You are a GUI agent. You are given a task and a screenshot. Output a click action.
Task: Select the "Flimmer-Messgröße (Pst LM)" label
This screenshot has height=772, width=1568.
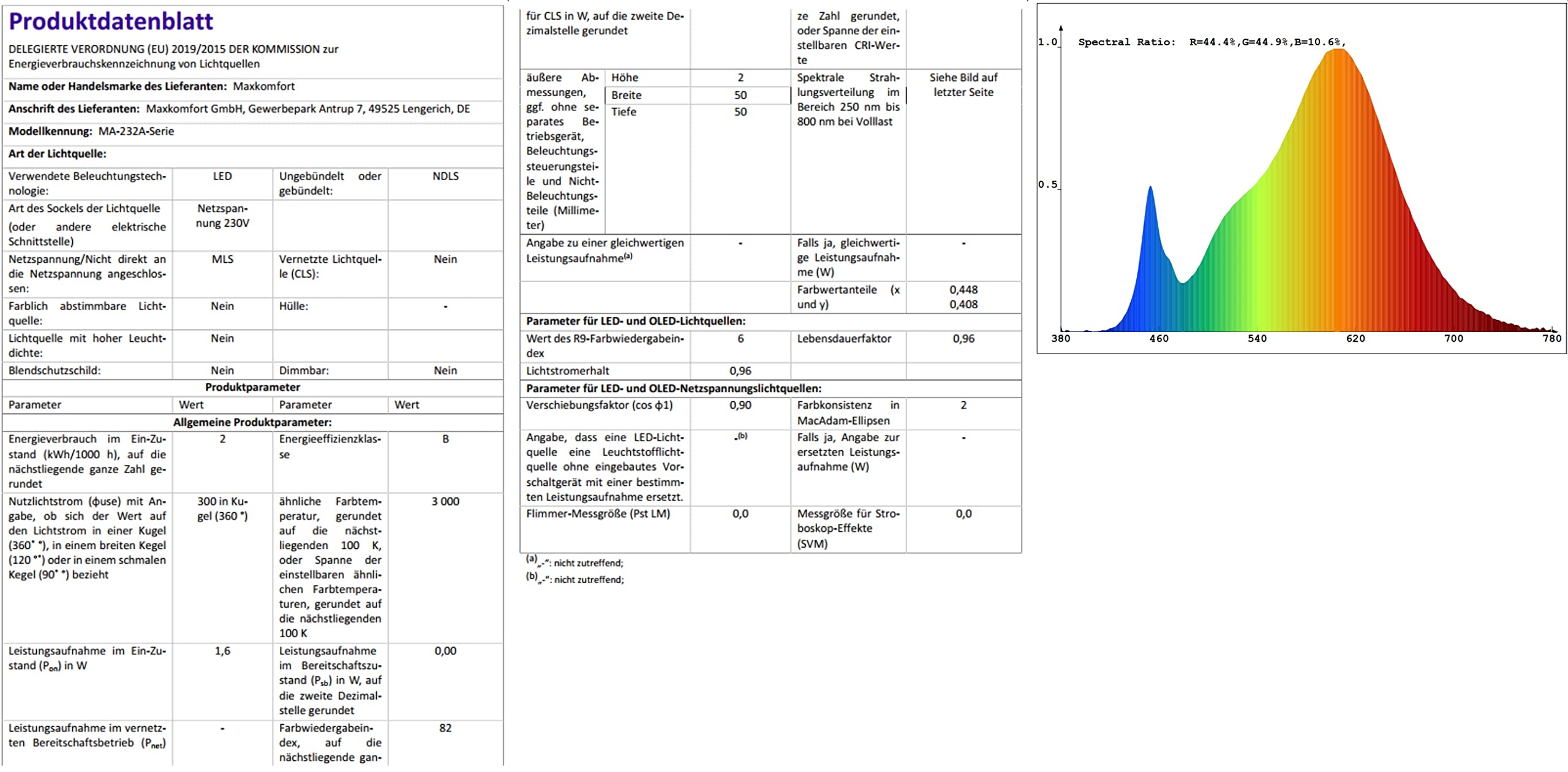pyautogui.click(x=598, y=514)
